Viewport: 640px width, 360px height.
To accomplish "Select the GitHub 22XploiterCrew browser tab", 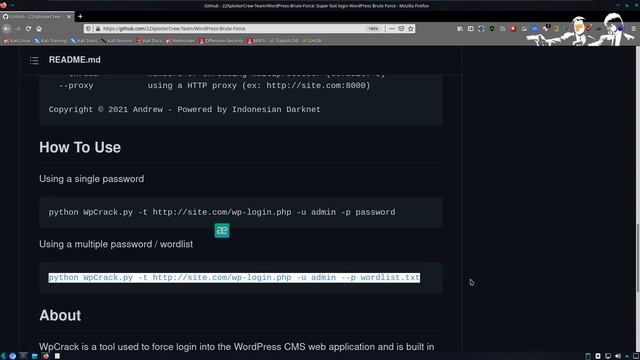I will [37, 17].
